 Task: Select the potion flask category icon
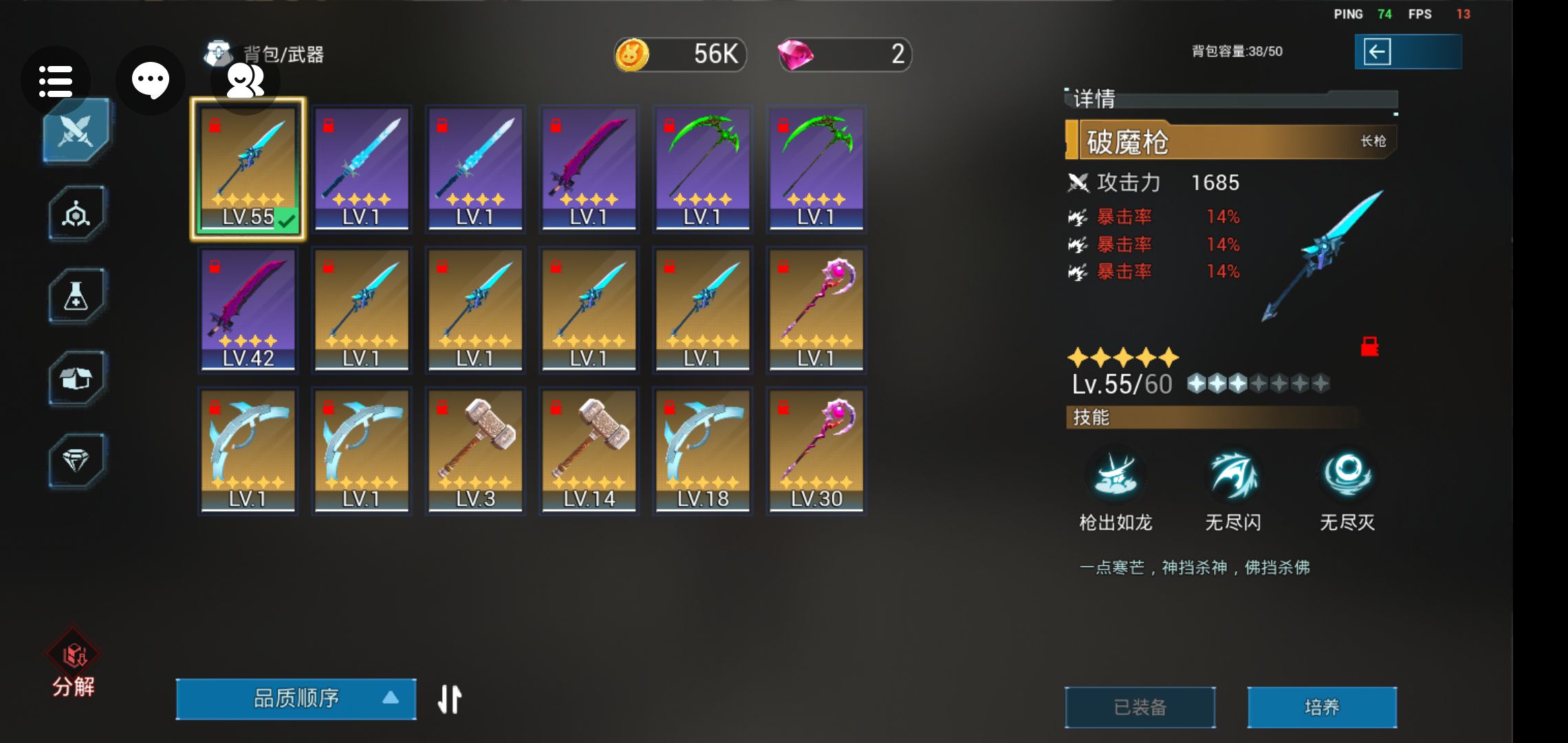(x=76, y=296)
